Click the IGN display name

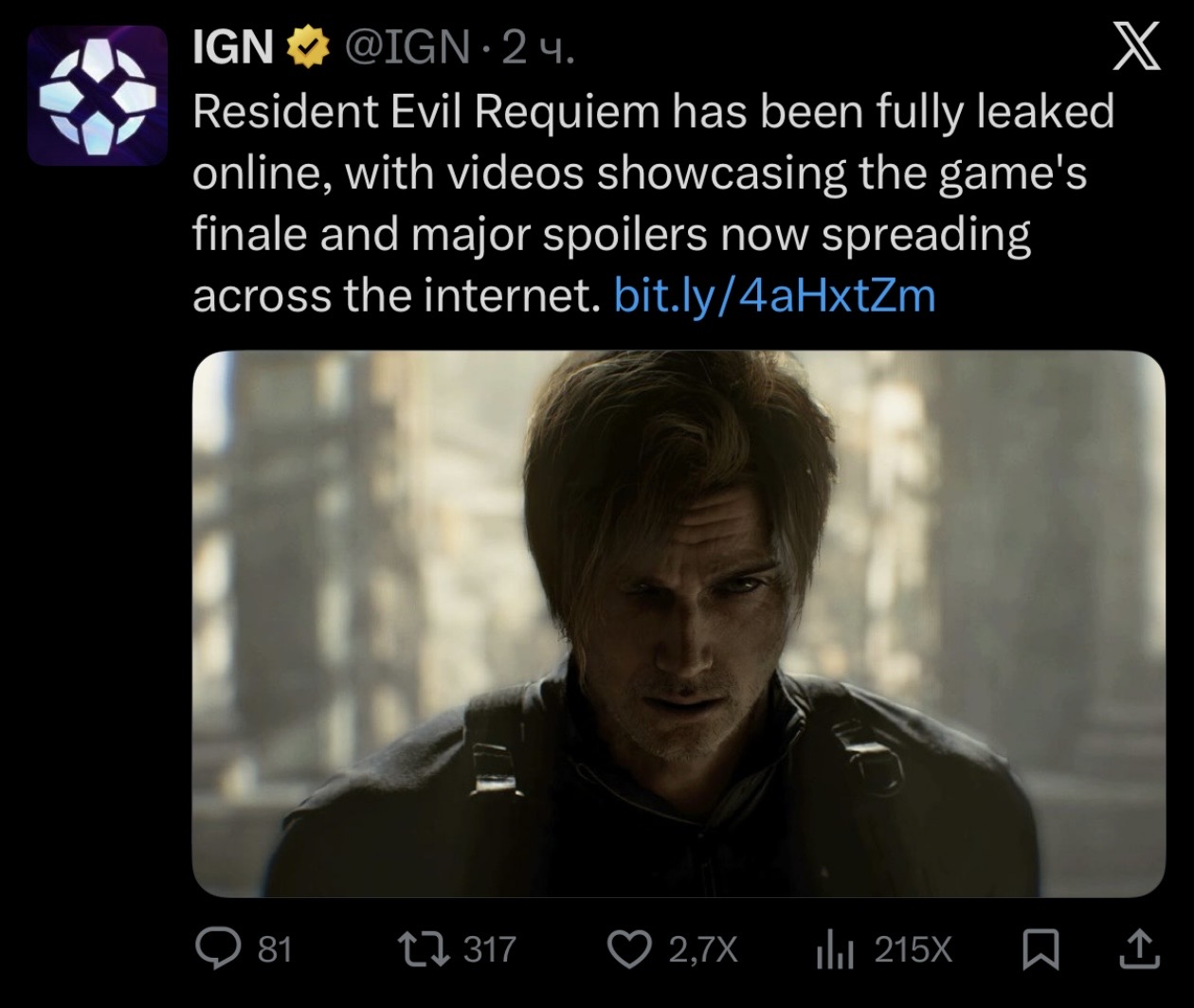(233, 47)
